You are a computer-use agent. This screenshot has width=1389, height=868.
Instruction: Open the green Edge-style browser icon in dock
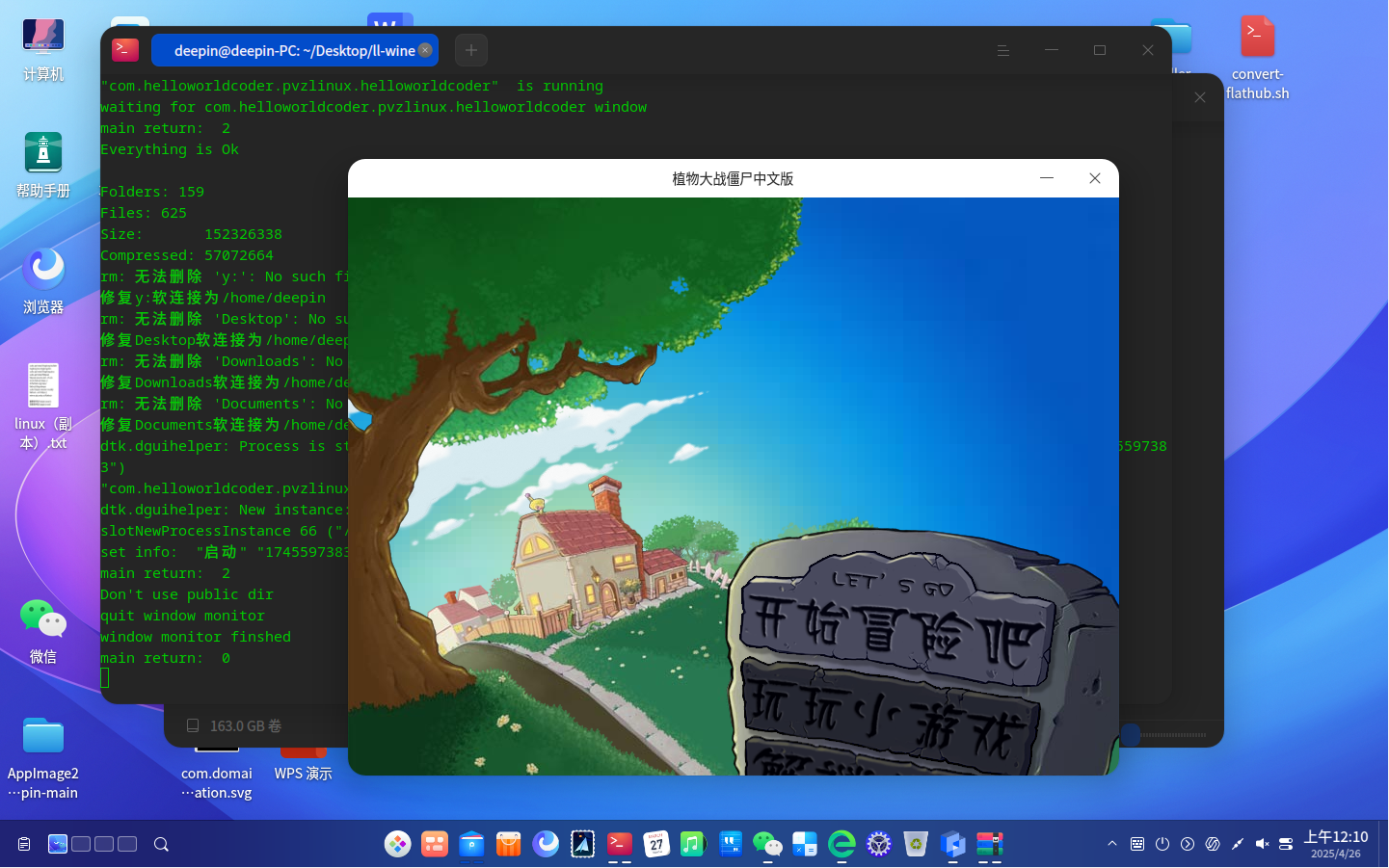[841, 844]
